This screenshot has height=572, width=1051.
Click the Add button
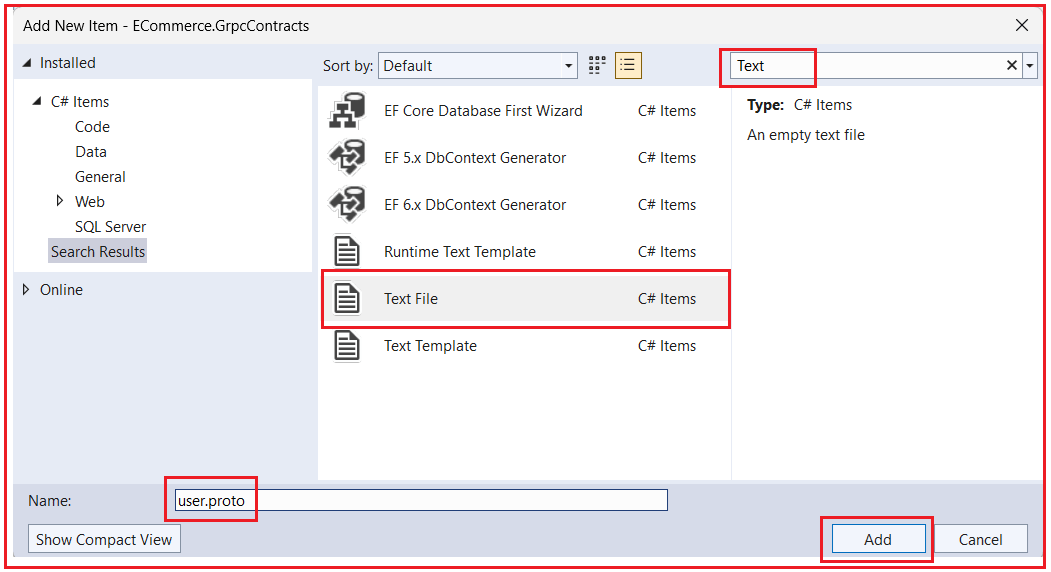[878, 539]
